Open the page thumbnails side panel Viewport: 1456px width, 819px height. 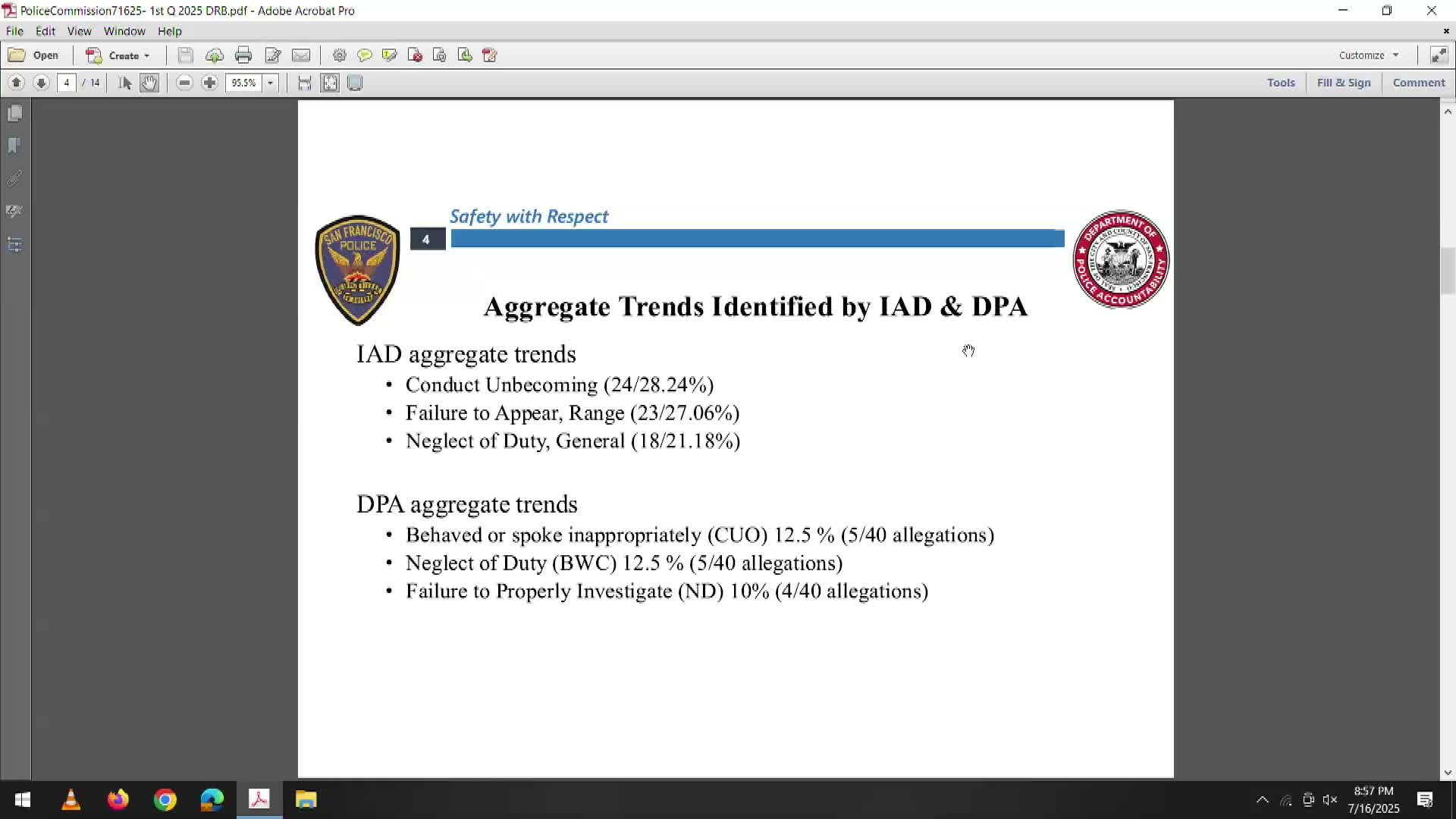[x=14, y=114]
